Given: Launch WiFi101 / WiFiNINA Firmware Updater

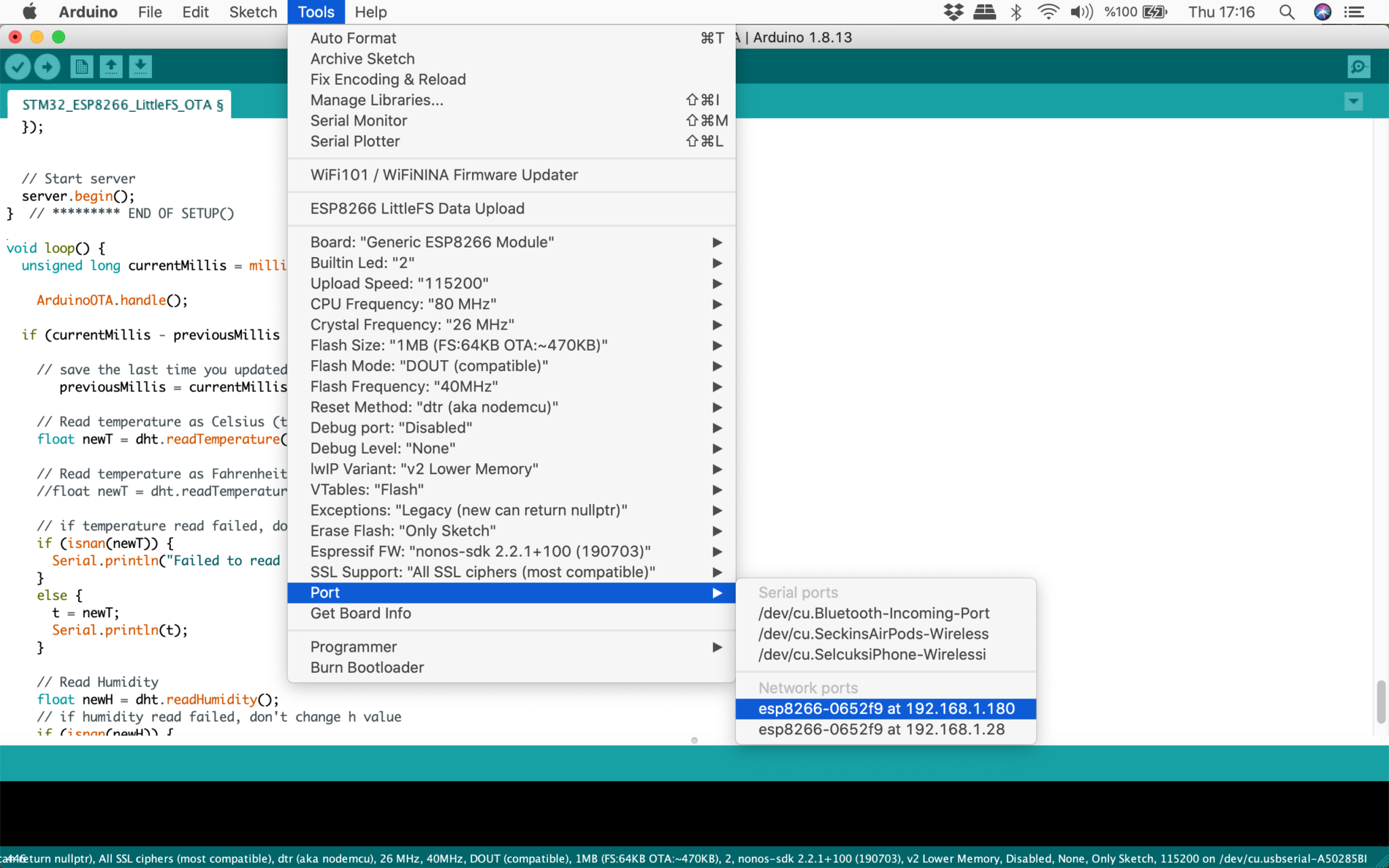Looking at the screenshot, I should tap(511, 175).
